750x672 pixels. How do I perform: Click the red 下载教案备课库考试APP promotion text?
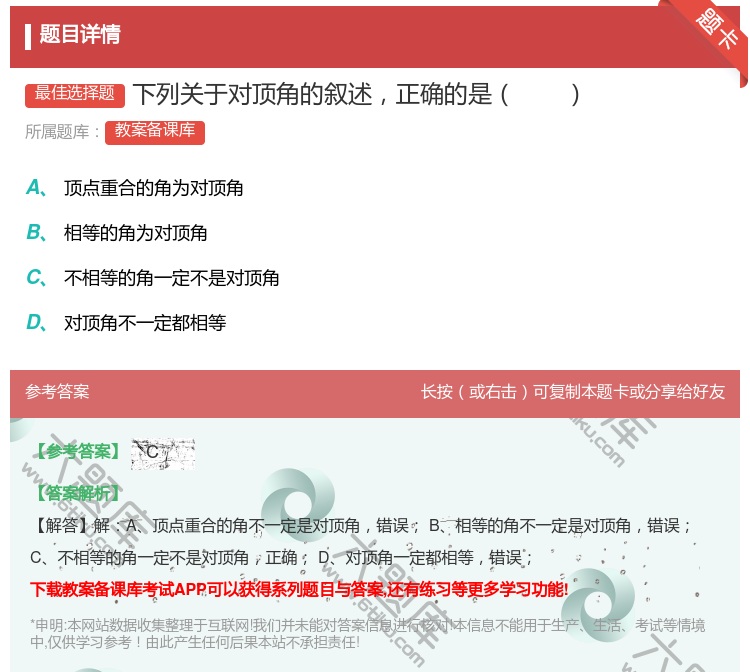coord(299,589)
